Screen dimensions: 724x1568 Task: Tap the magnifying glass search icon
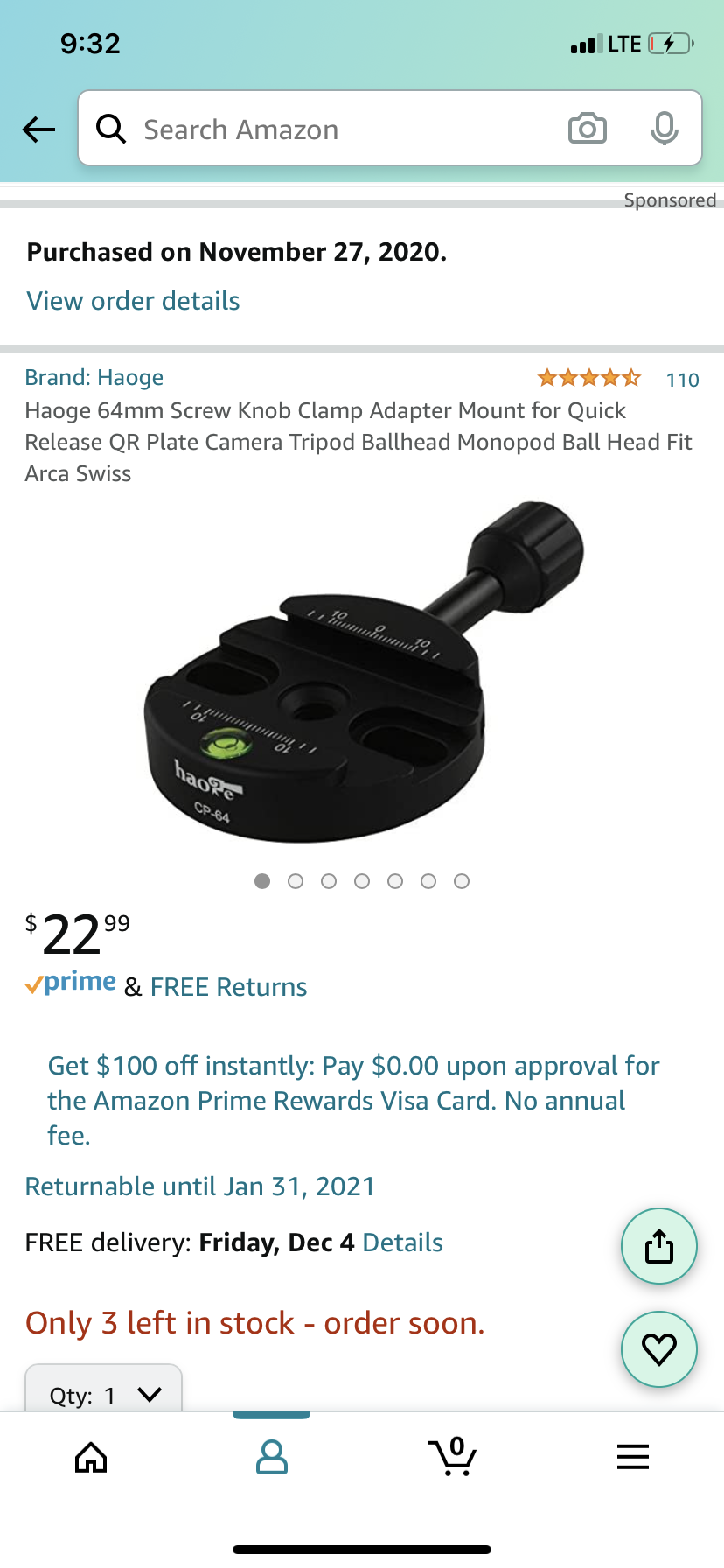tap(111, 129)
